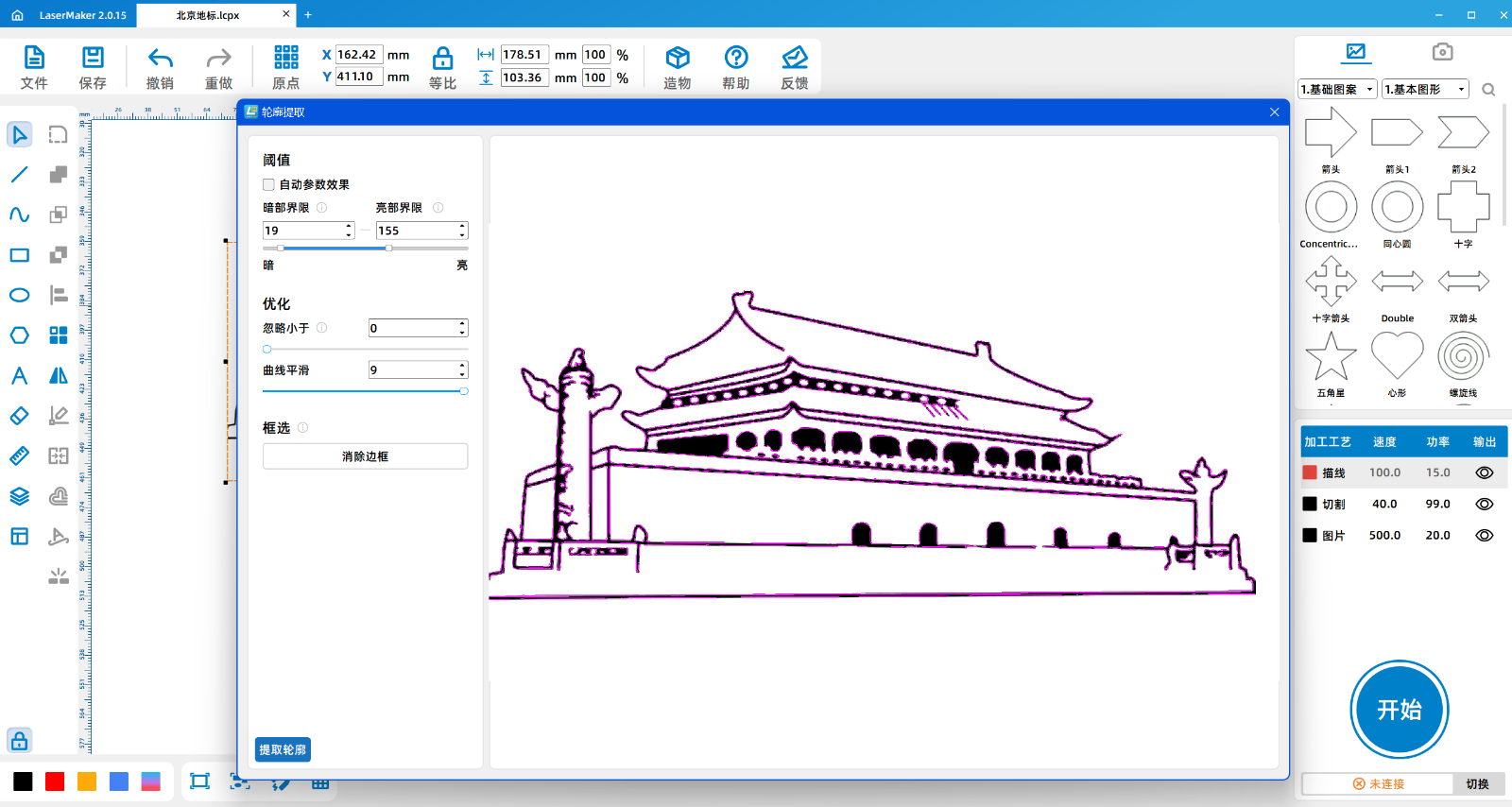Enable the 自动参数效果 checkbox
The width and height of the screenshot is (1512, 807).
[269, 185]
